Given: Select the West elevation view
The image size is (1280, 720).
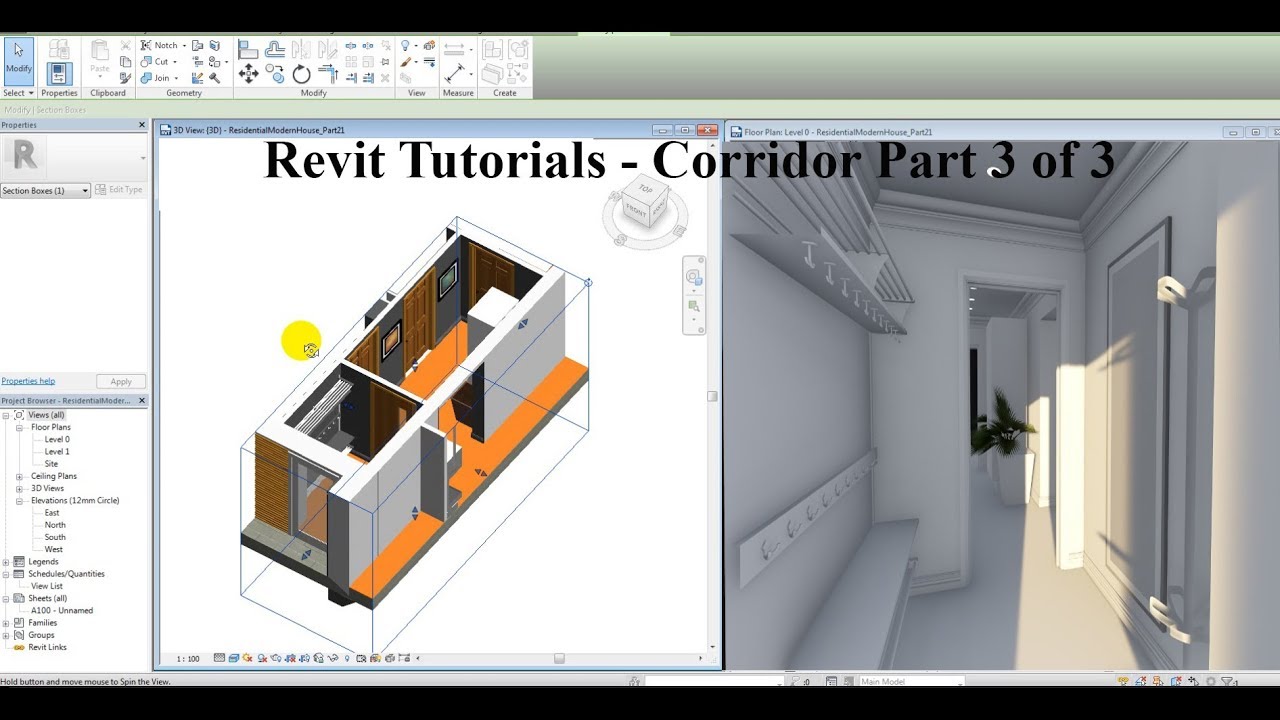Looking at the screenshot, I should [54, 549].
